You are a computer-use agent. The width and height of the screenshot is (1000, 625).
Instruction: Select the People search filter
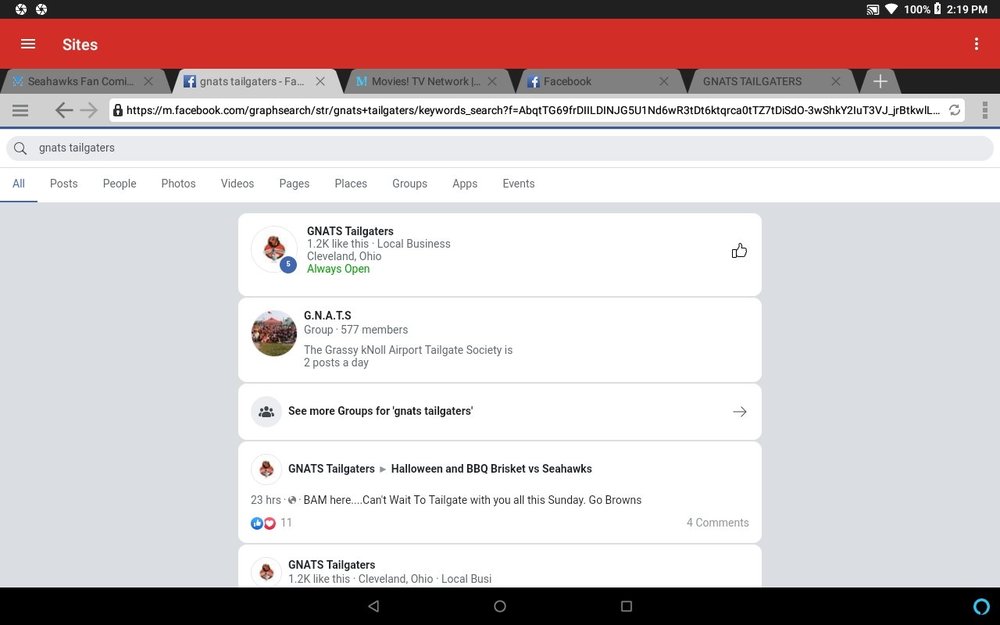120,184
